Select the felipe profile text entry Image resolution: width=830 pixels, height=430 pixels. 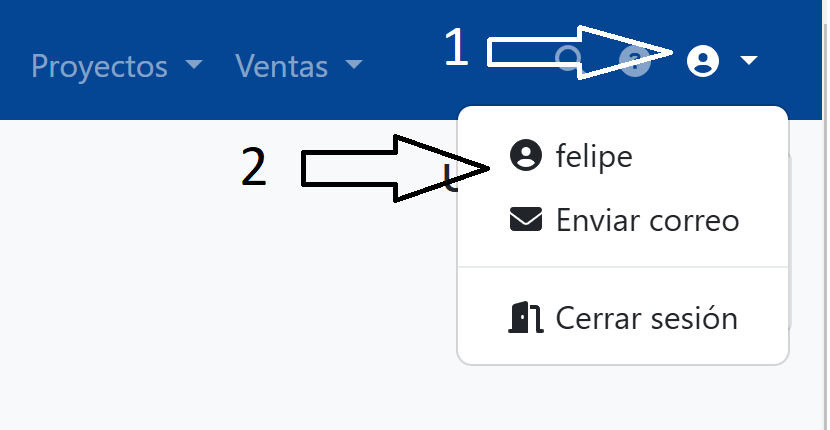(594, 157)
